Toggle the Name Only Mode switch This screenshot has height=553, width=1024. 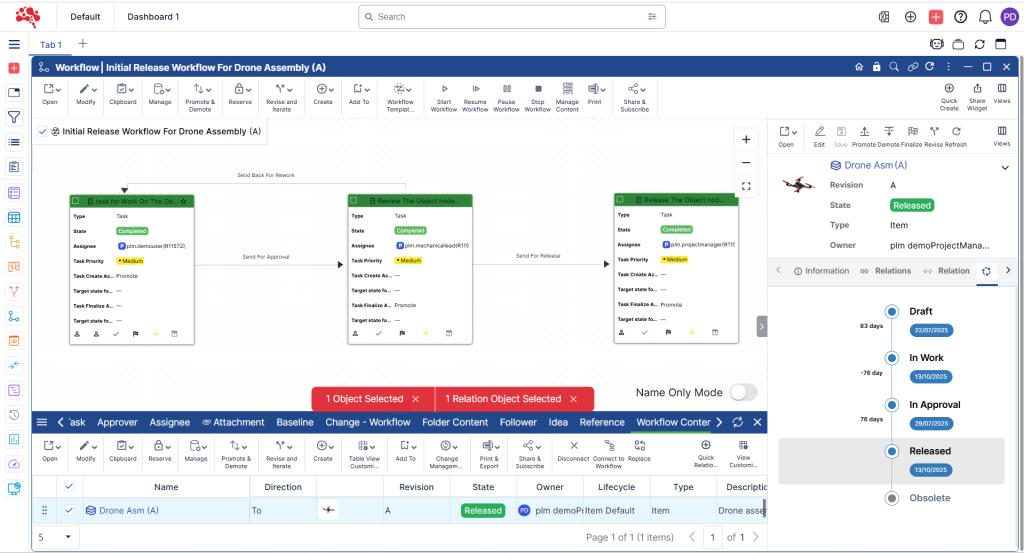(x=743, y=393)
